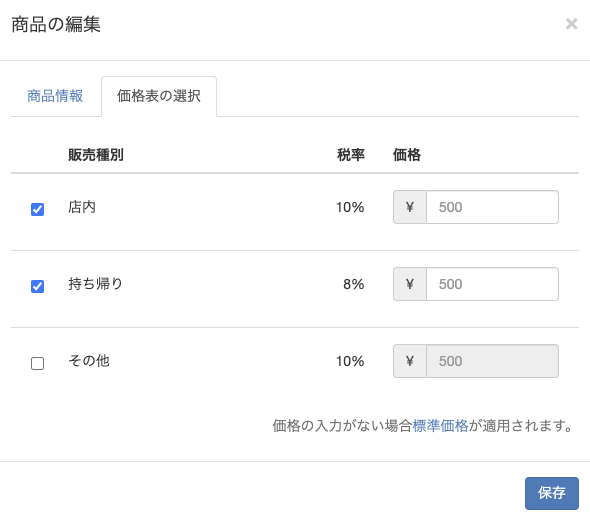The height and width of the screenshot is (522, 590).
Task: Click the yen symbol for その他 price
Action: [410, 361]
